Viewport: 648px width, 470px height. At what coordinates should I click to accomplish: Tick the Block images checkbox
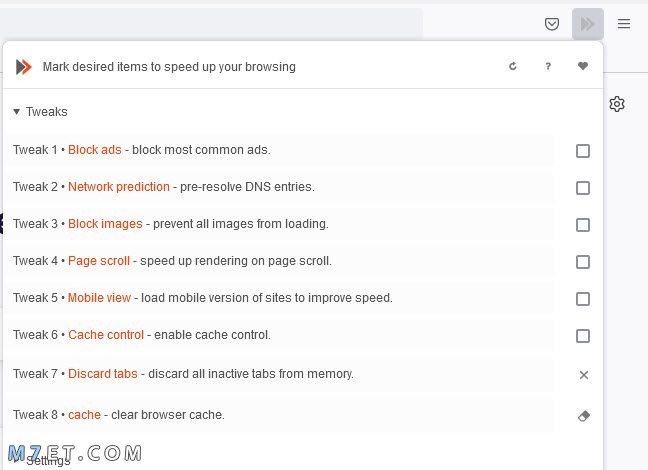[583, 225]
